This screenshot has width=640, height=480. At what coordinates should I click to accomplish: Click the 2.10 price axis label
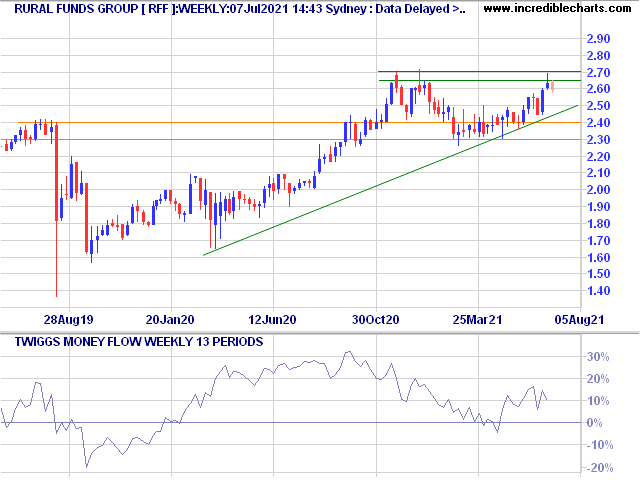[598, 173]
